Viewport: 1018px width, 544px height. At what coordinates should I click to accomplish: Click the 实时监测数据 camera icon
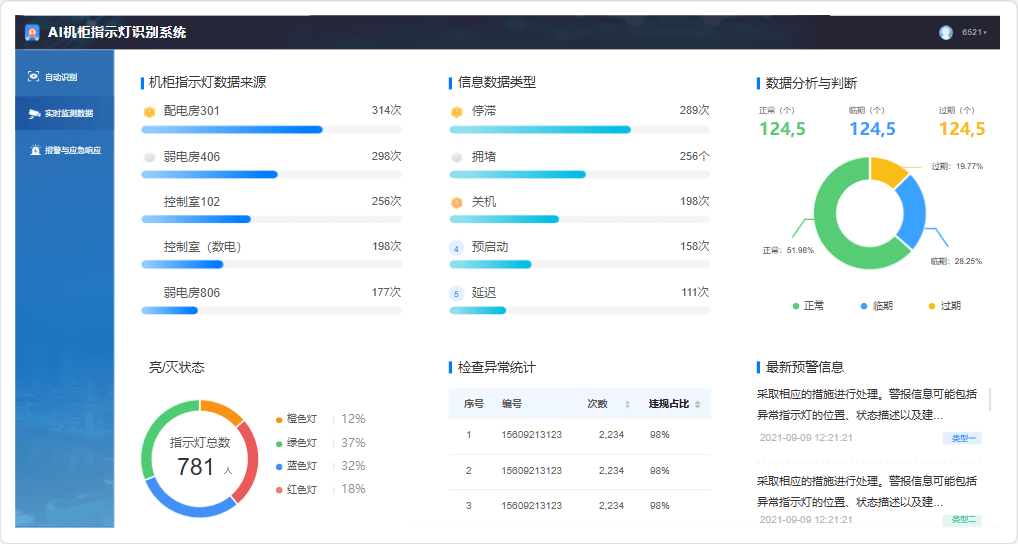pyautogui.click(x=33, y=113)
